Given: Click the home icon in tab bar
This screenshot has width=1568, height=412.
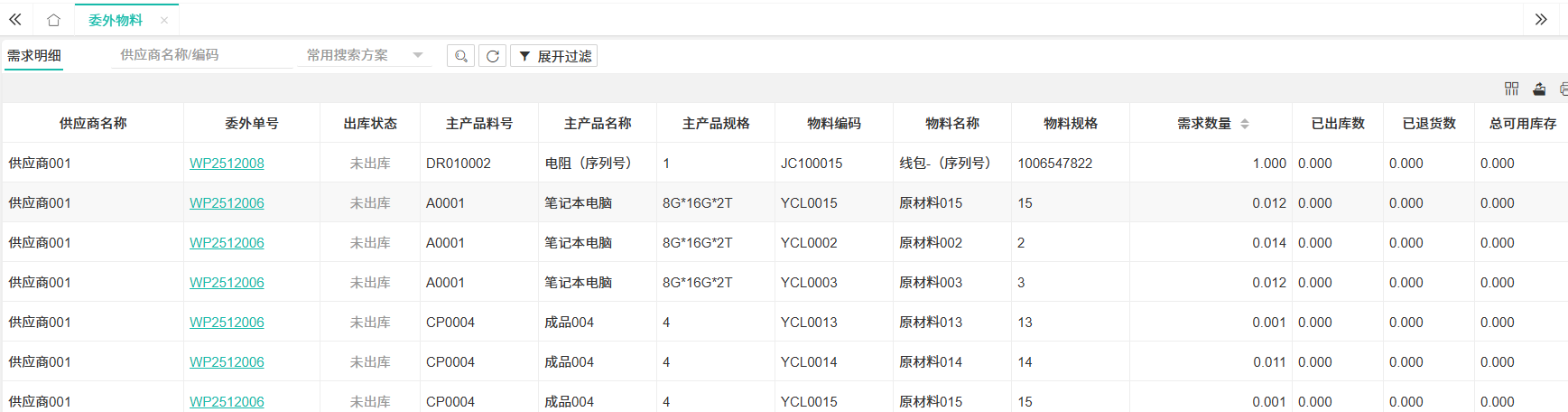Looking at the screenshot, I should click(x=53, y=20).
